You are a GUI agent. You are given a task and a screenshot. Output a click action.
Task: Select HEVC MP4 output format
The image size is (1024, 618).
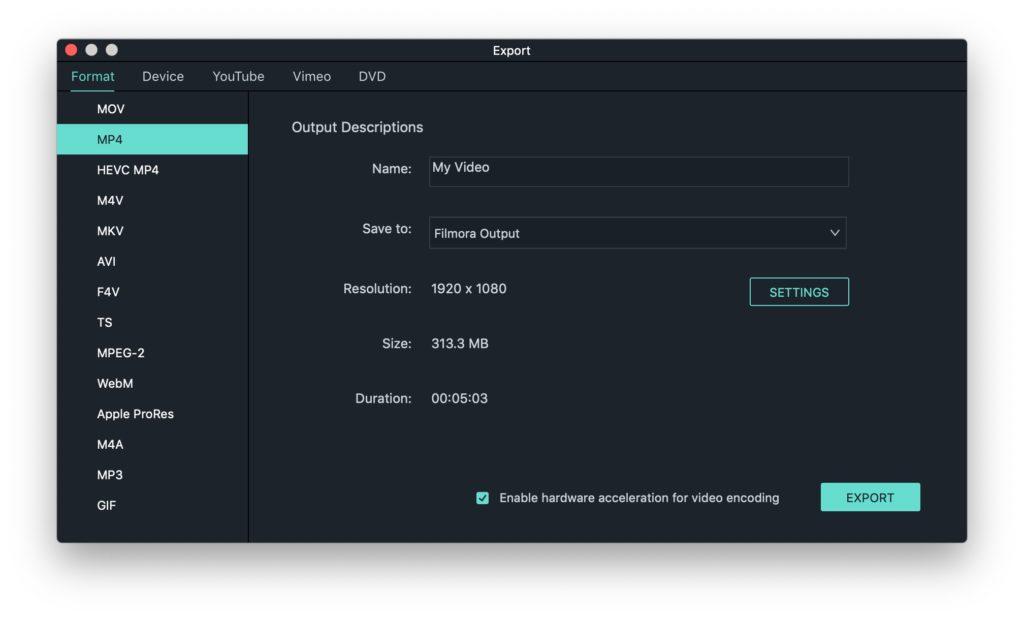click(128, 170)
